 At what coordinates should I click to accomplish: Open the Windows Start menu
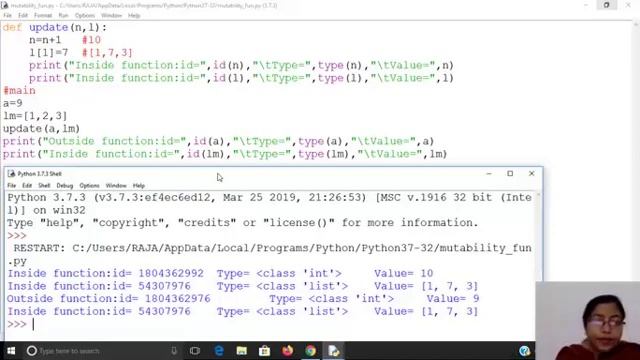[x=11, y=351]
